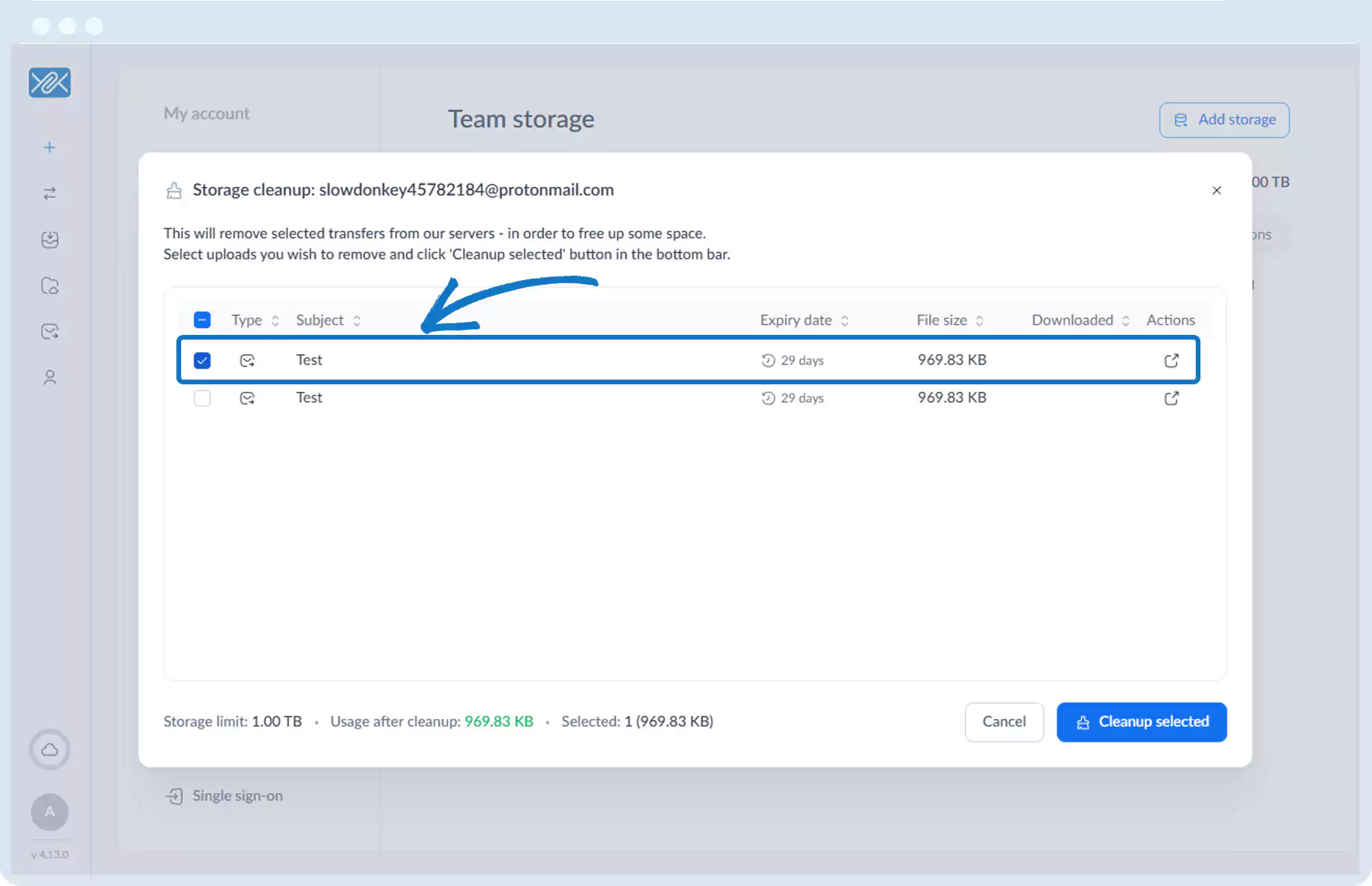1372x886 pixels.
Task: Open second Test transfer external link
Action: [1171, 398]
